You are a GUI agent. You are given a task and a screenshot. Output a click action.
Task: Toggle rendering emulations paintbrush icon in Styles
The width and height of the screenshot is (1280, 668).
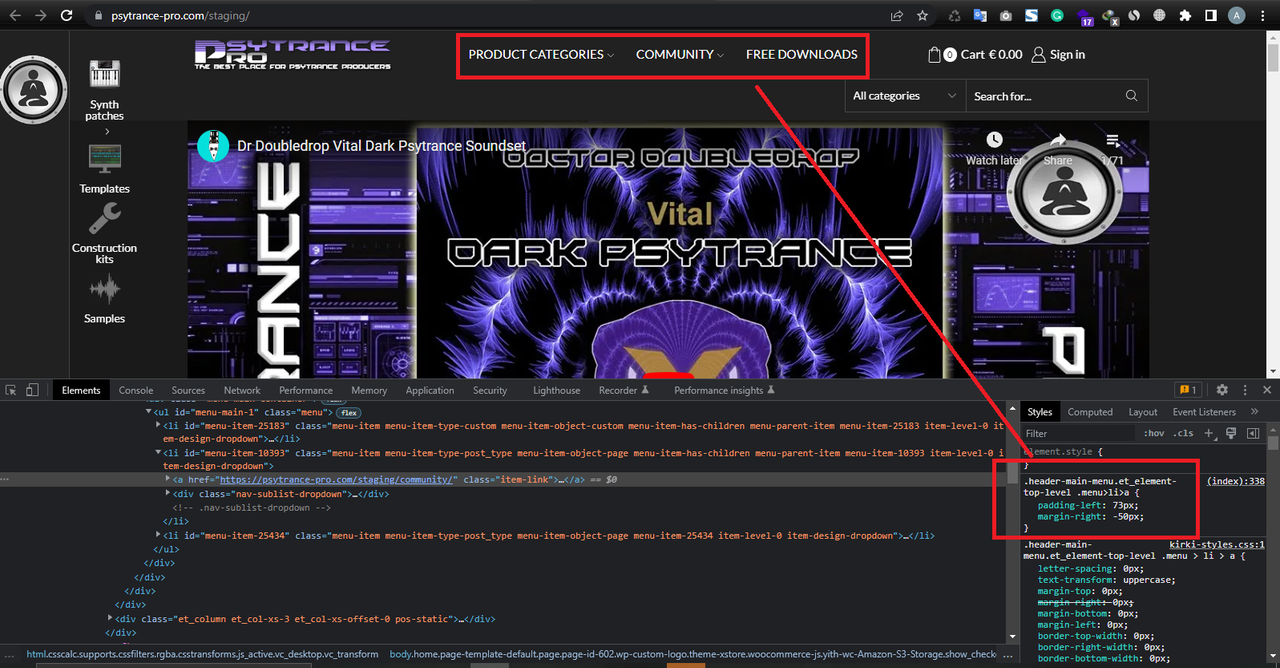pos(1231,433)
